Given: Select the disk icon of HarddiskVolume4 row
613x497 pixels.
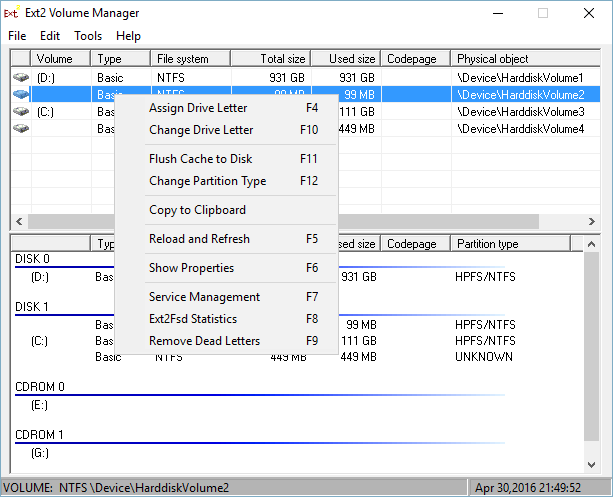Looking at the screenshot, I should 21,128.
